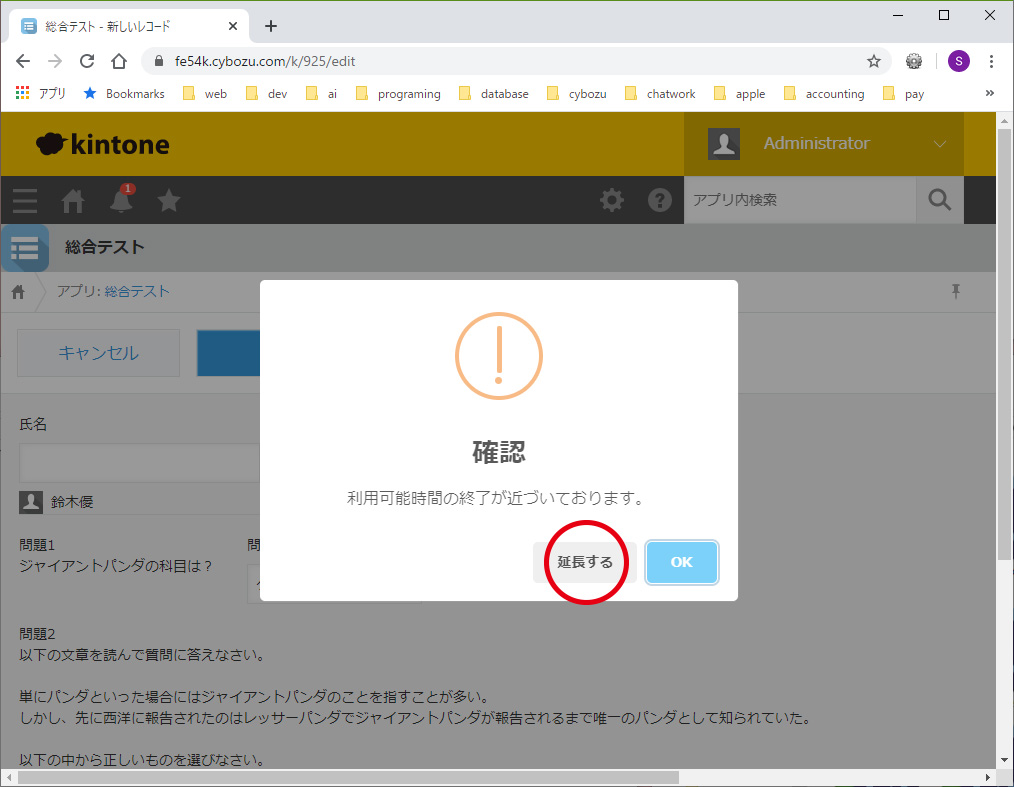The image size is (1014, 787).
Task: Click the vertical scrollbar up arrow
Action: pos(1004,121)
